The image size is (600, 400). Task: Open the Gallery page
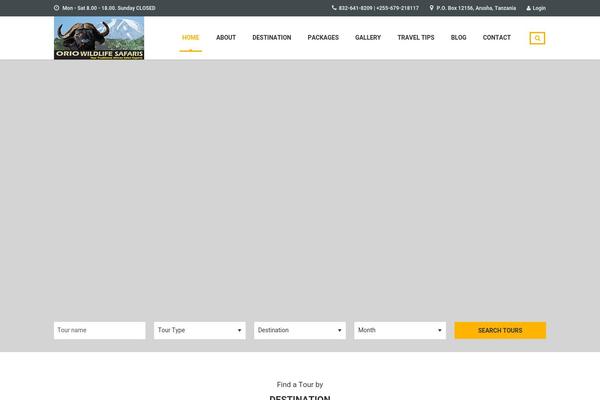[368, 38]
